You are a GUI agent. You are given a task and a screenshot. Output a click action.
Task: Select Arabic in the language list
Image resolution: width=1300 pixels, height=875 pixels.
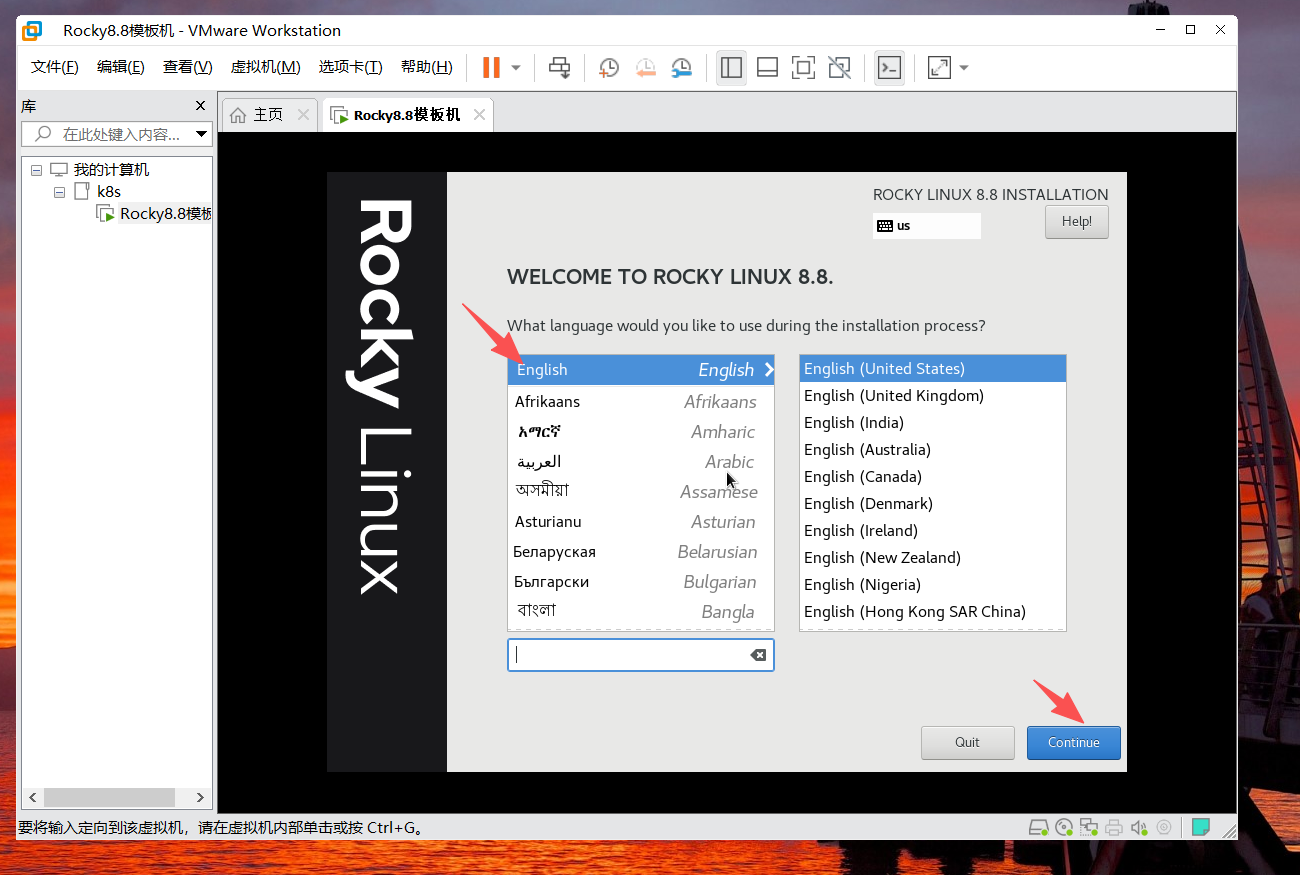click(x=641, y=462)
